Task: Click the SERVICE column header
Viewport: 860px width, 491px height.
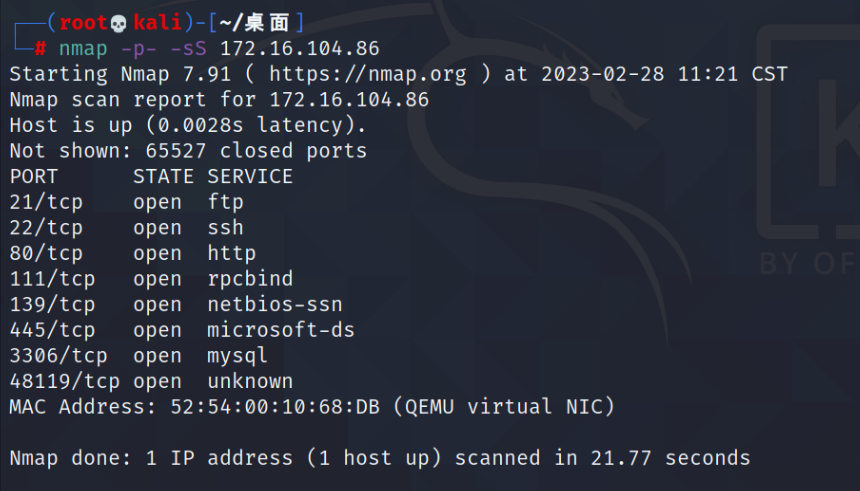Action: point(250,177)
